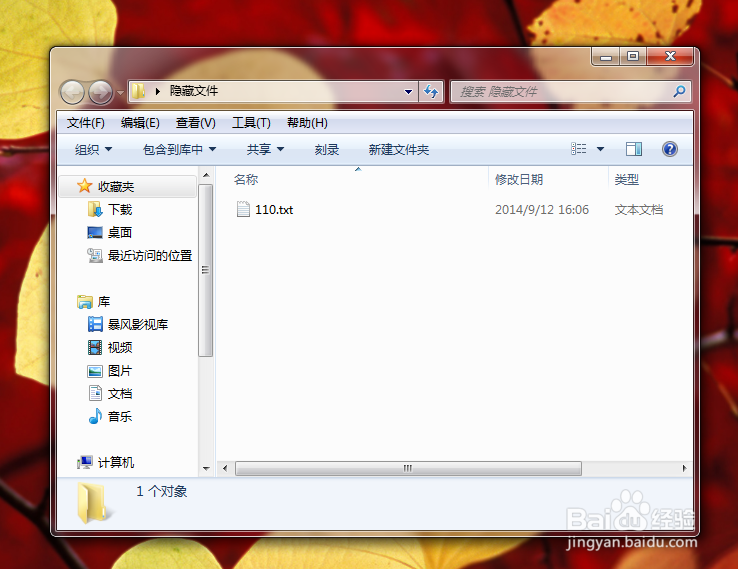The image size is (738, 569).
Task: Sort by the 类型 column header
Action: coord(626,179)
